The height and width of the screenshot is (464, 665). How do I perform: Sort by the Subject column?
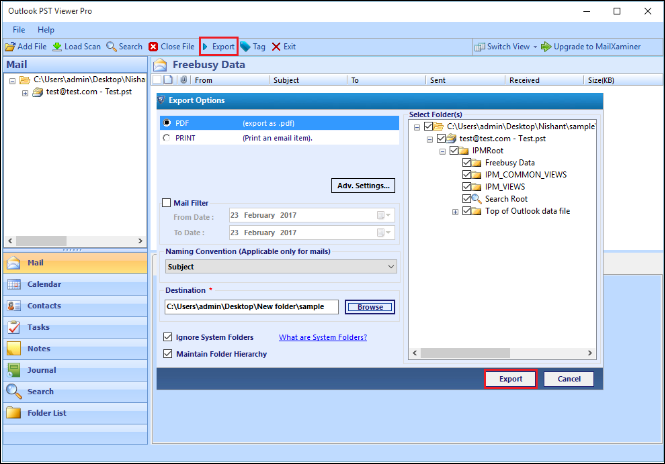308,80
